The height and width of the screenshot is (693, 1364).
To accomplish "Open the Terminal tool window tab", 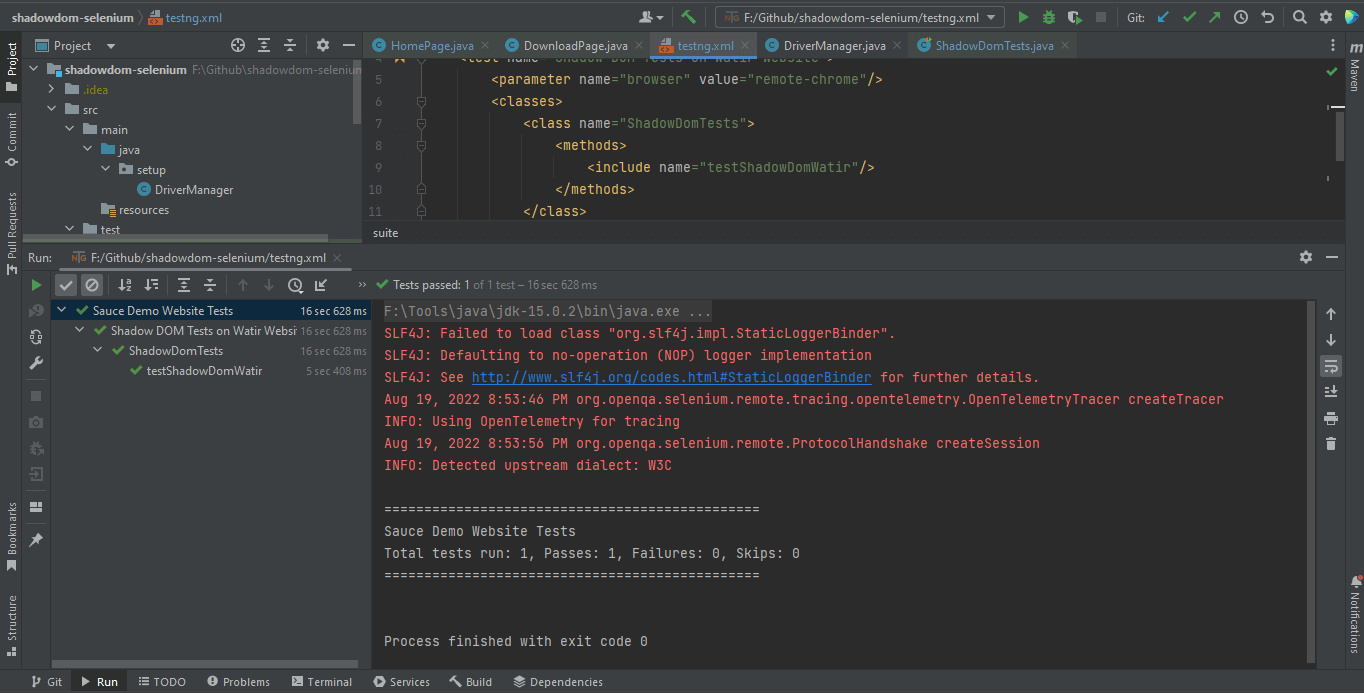I will click(320, 682).
